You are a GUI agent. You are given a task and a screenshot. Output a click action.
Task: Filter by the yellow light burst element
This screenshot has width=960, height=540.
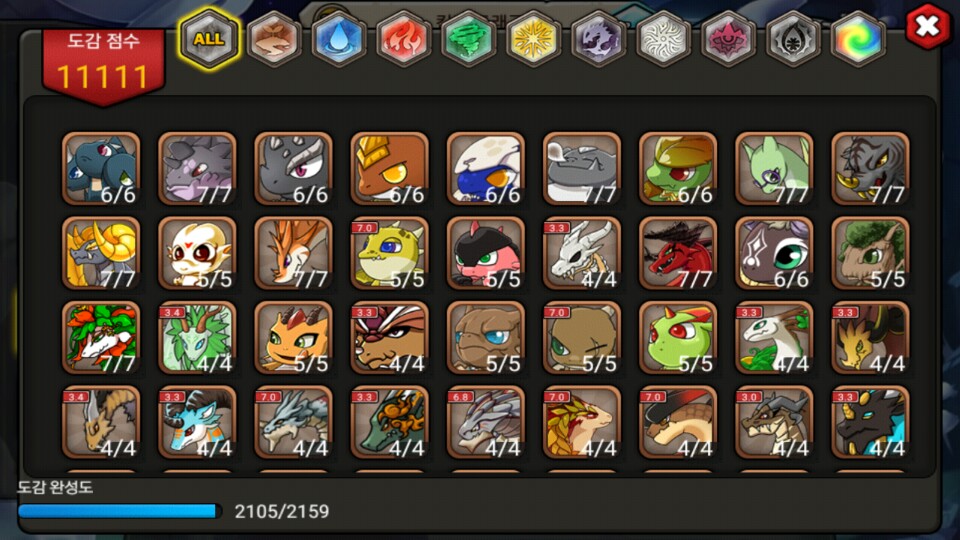pos(533,39)
